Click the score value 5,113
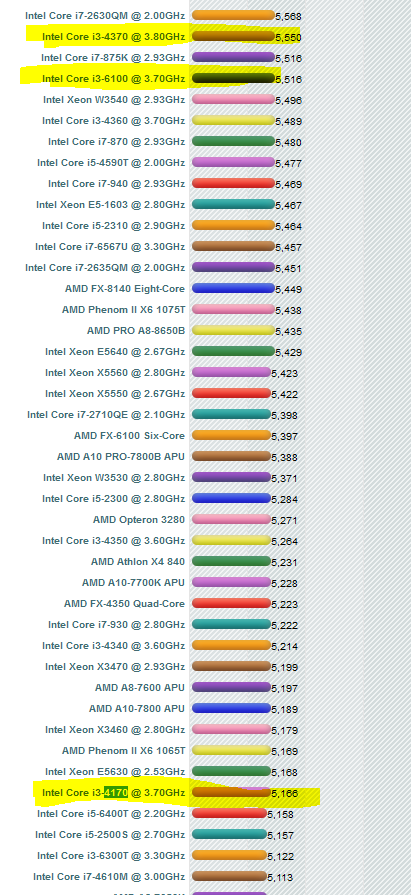The height and width of the screenshot is (895, 411). [x=280, y=877]
